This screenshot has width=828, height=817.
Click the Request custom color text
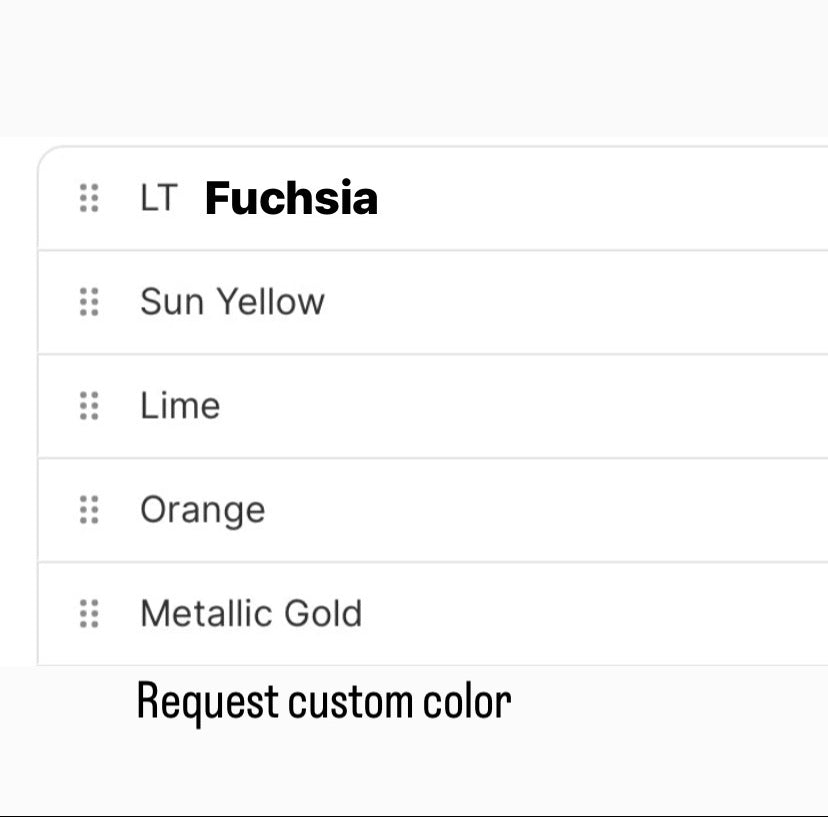click(x=323, y=702)
